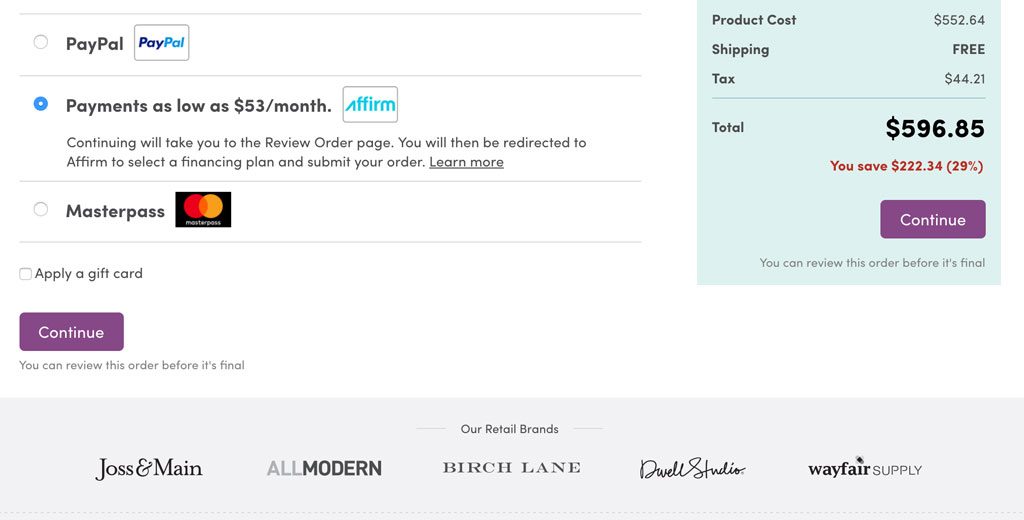The image size is (1024, 520).
Task: Select the Masterpass payment radio button
Action: tap(41, 209)
